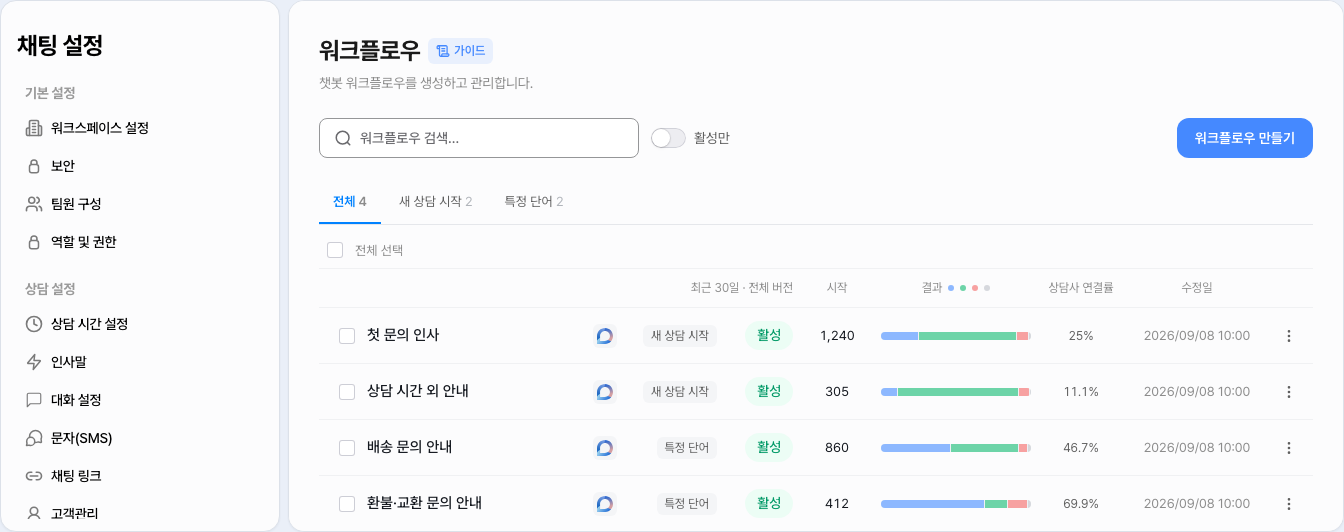Toggle the 활성만 switch

[668, 138]
